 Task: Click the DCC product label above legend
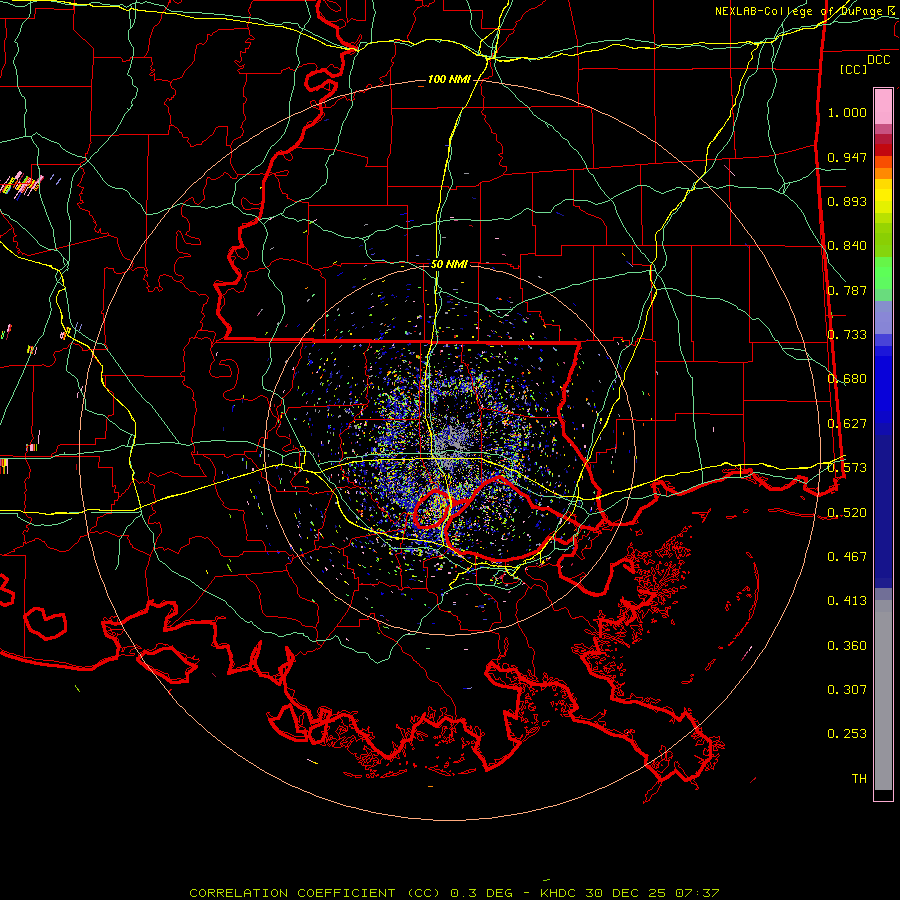(878, 60)
